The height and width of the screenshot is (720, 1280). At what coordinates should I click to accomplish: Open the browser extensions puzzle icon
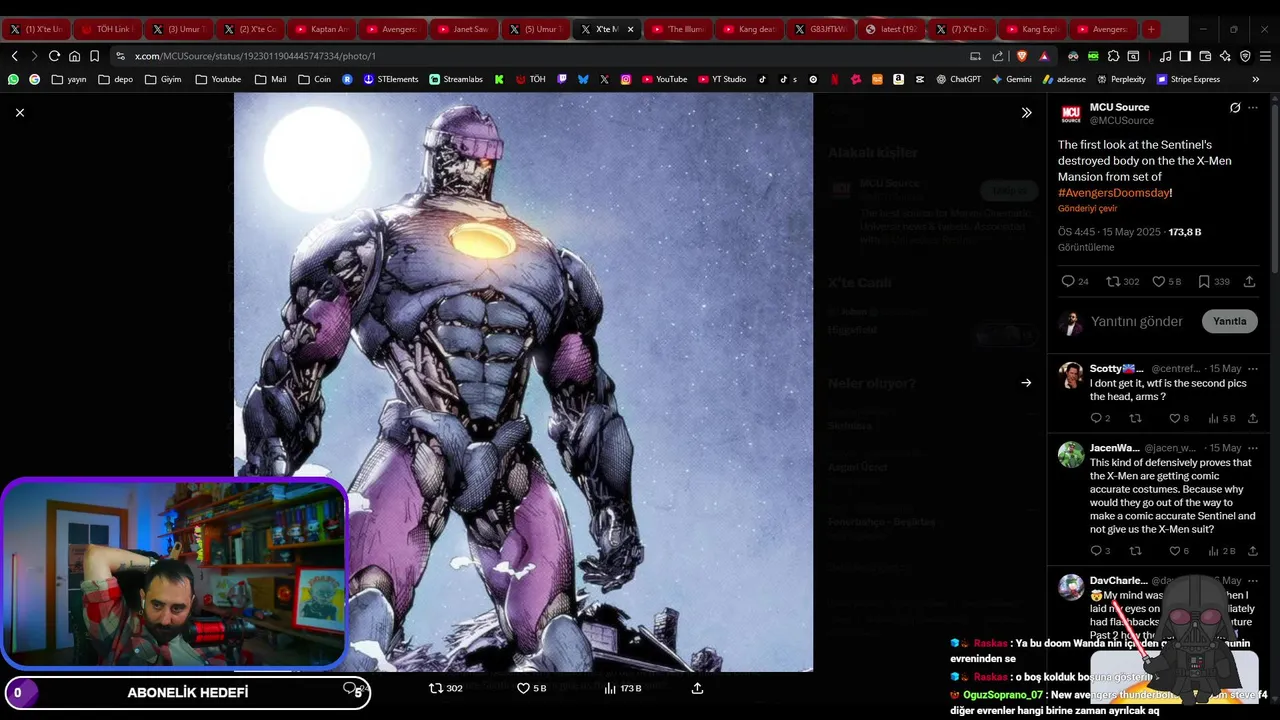(1113, 56)
